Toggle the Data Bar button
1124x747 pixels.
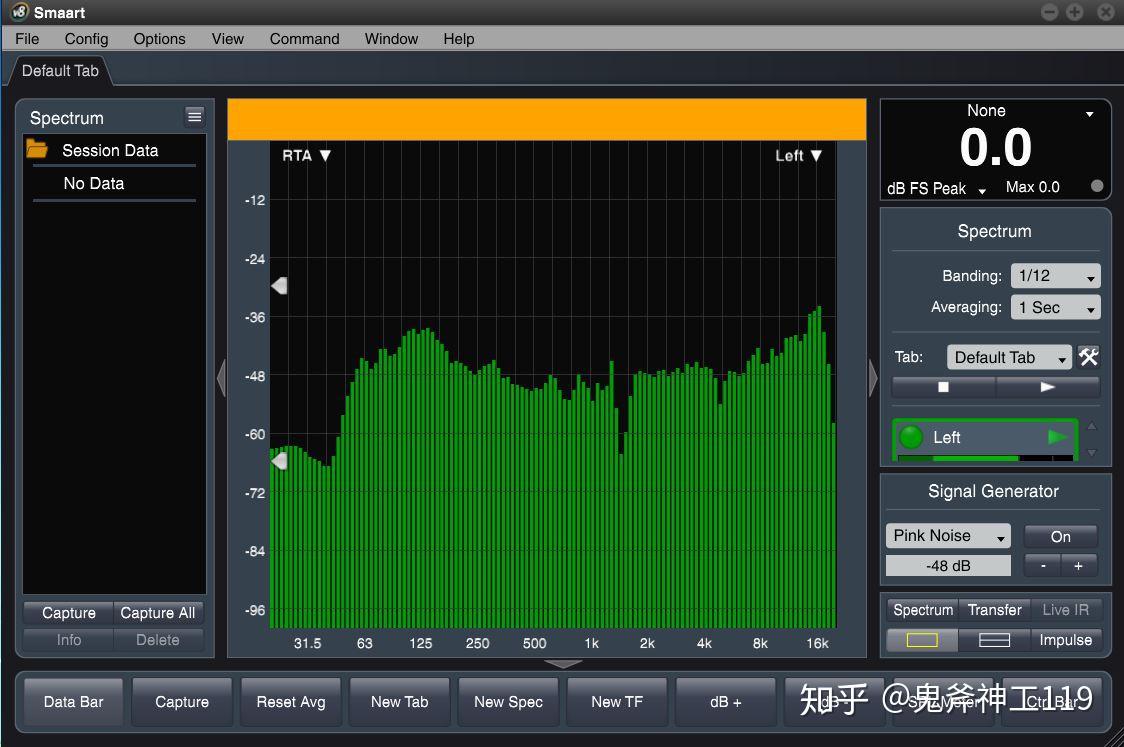coord(74,702)
